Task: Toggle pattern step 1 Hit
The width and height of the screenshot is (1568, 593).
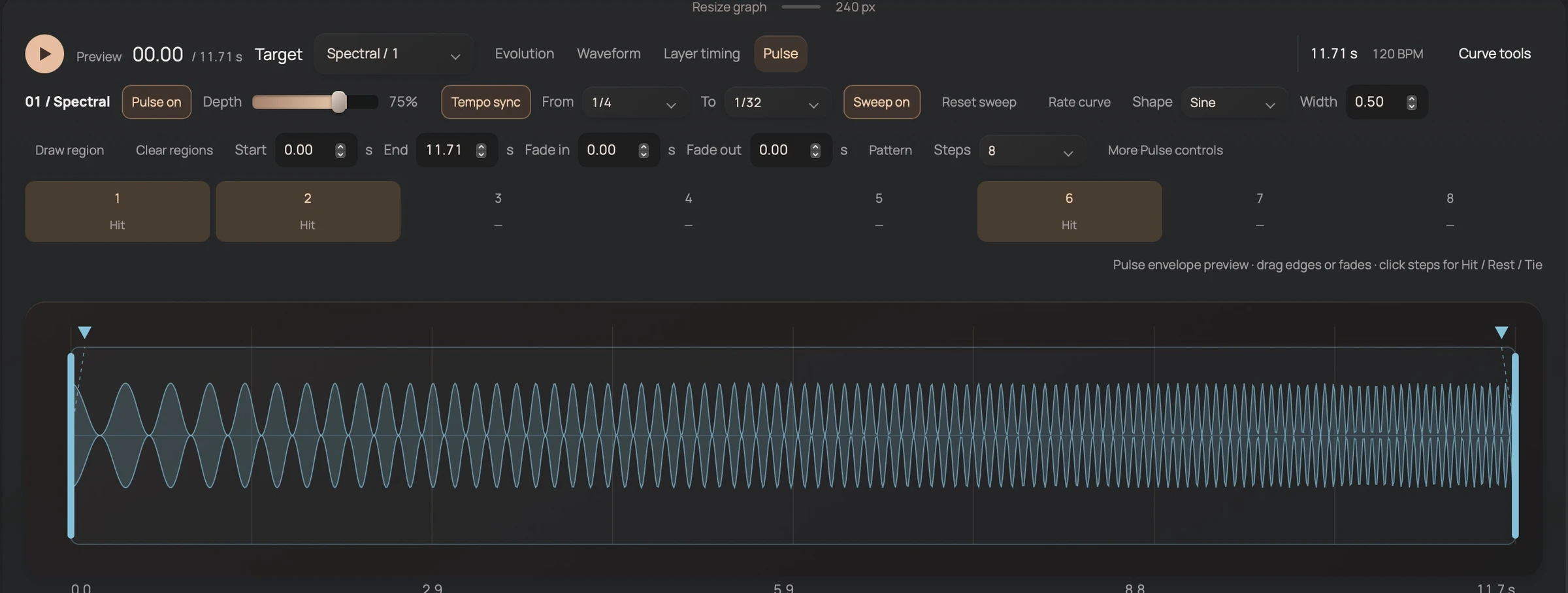Action: (x=117, y=211)
